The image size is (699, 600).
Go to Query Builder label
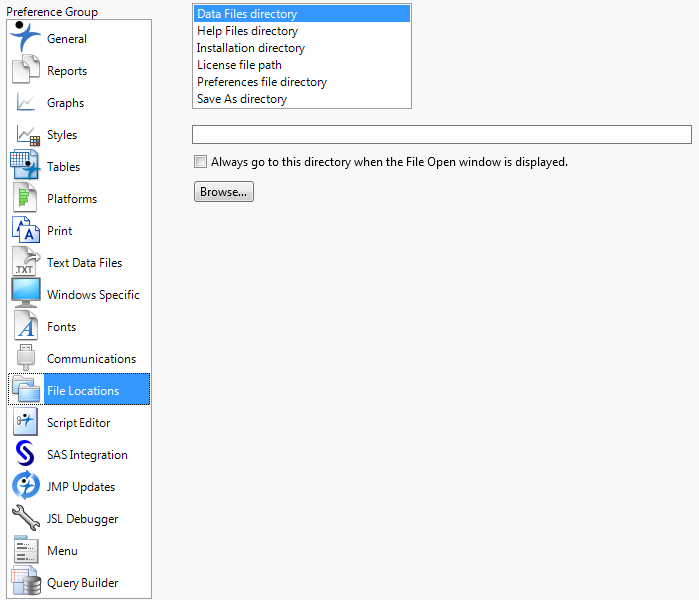(x=83, y=583)
